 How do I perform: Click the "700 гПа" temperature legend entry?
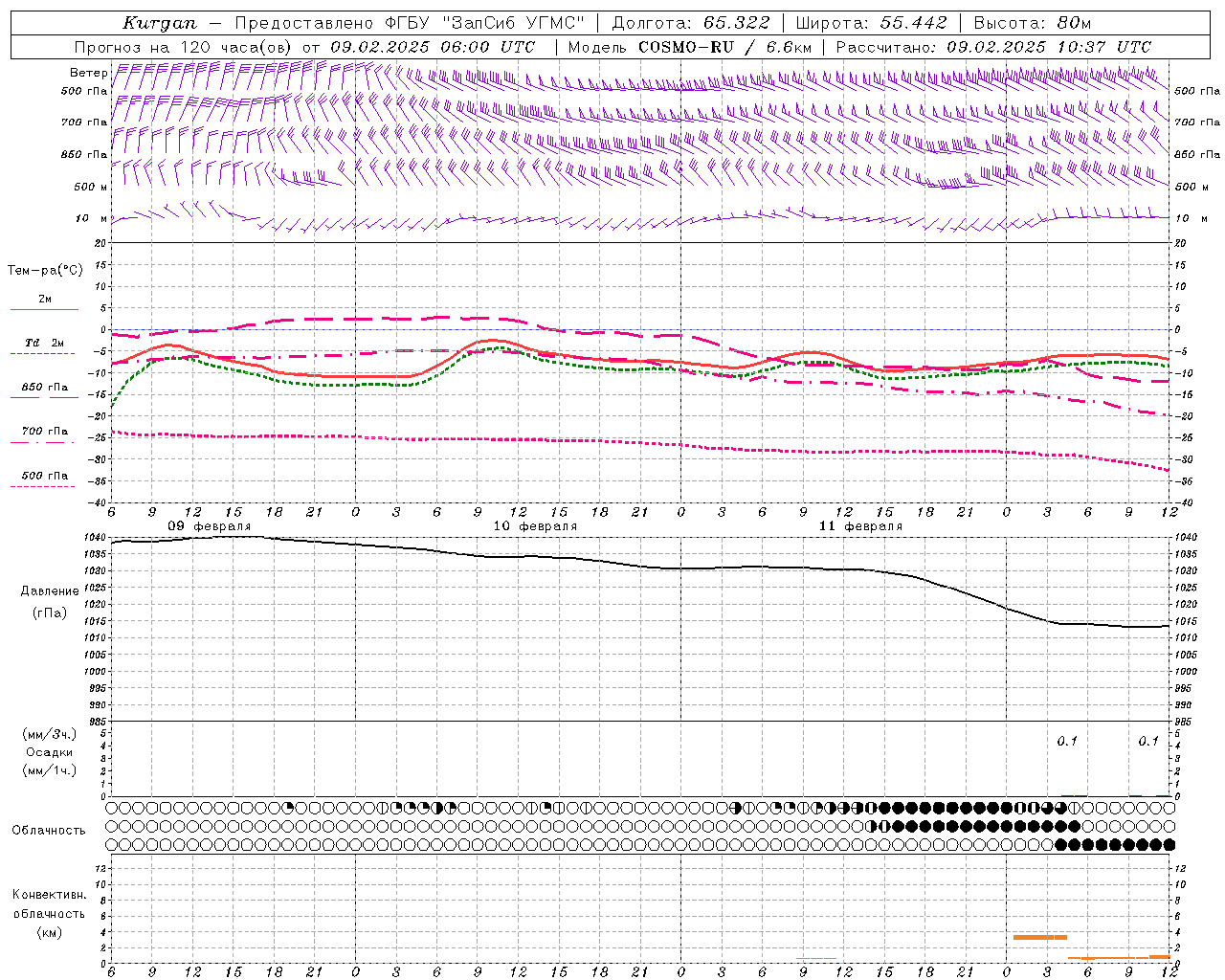pos(44,432)
